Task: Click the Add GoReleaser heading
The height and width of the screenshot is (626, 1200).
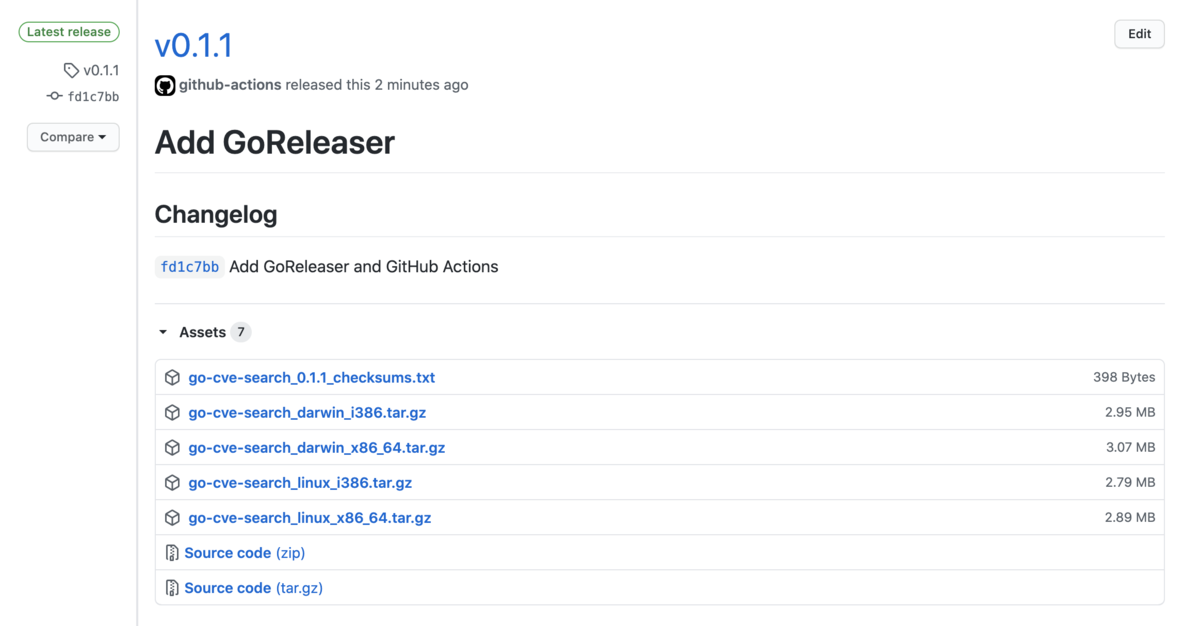Action: point(275,143)
